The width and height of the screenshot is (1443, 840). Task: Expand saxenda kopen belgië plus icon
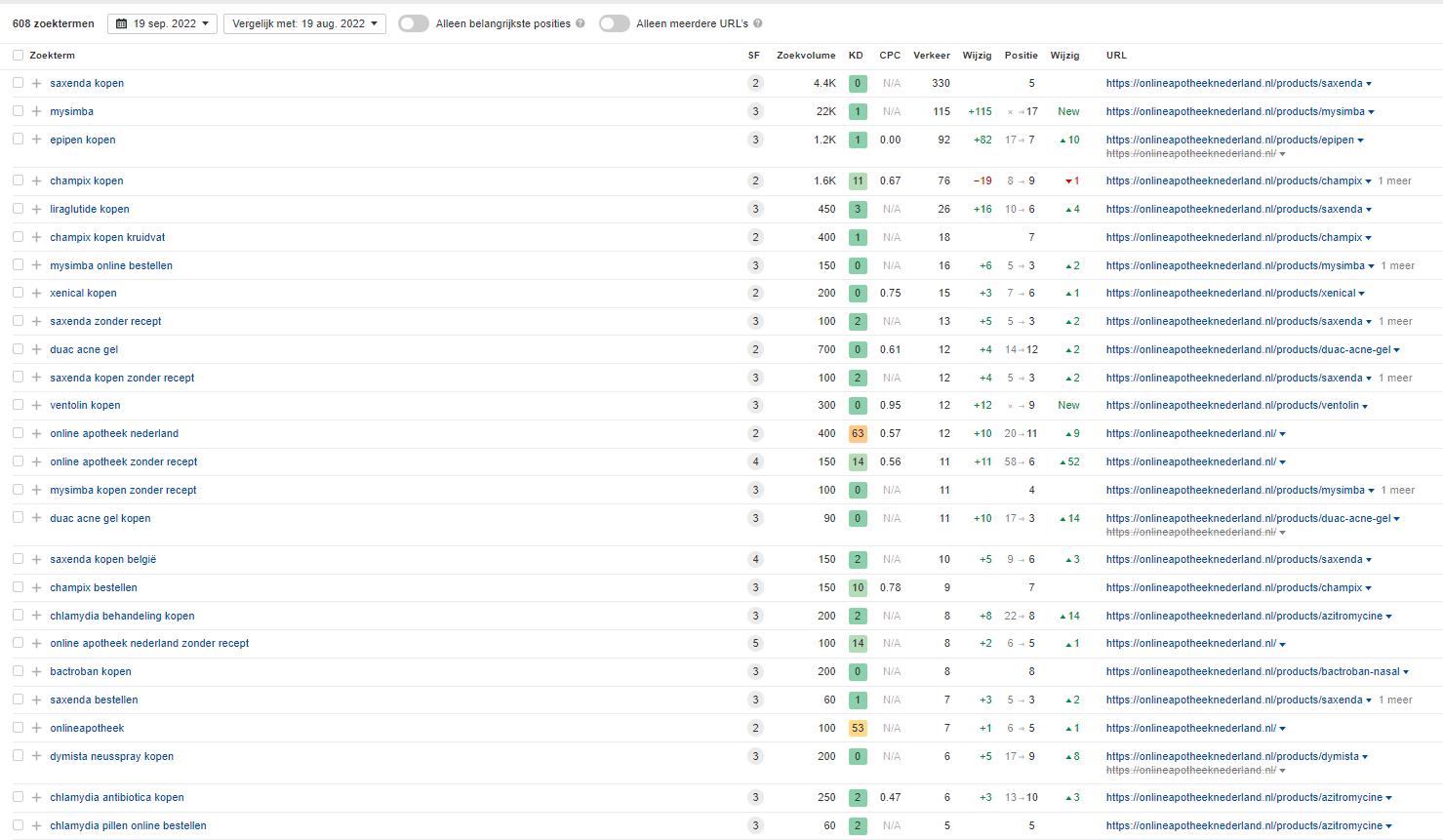(x=37, y=560)
